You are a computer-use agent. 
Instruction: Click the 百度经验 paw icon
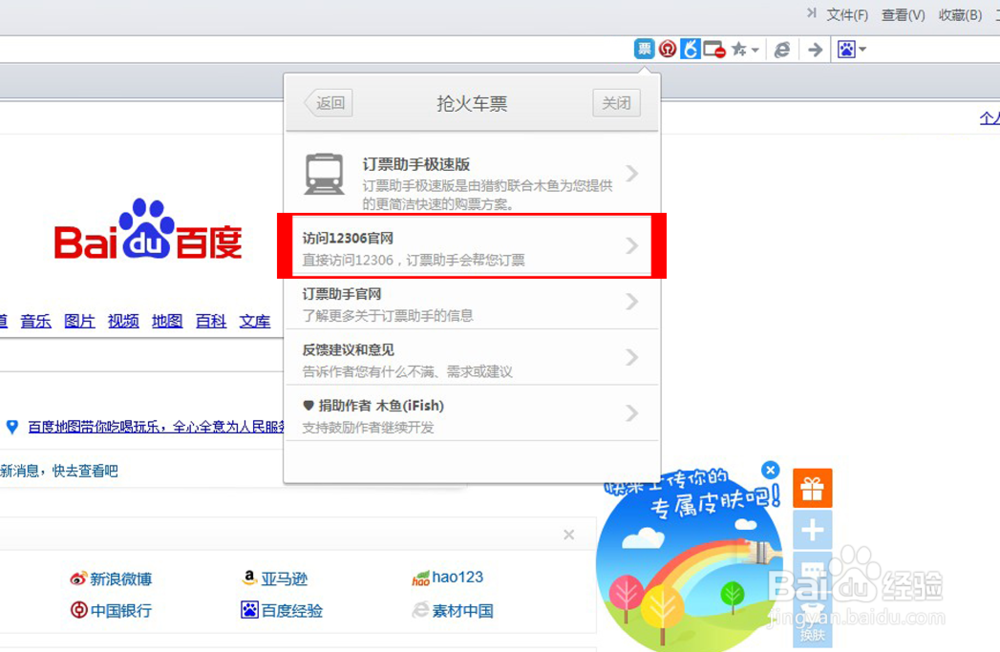point(249,610)
